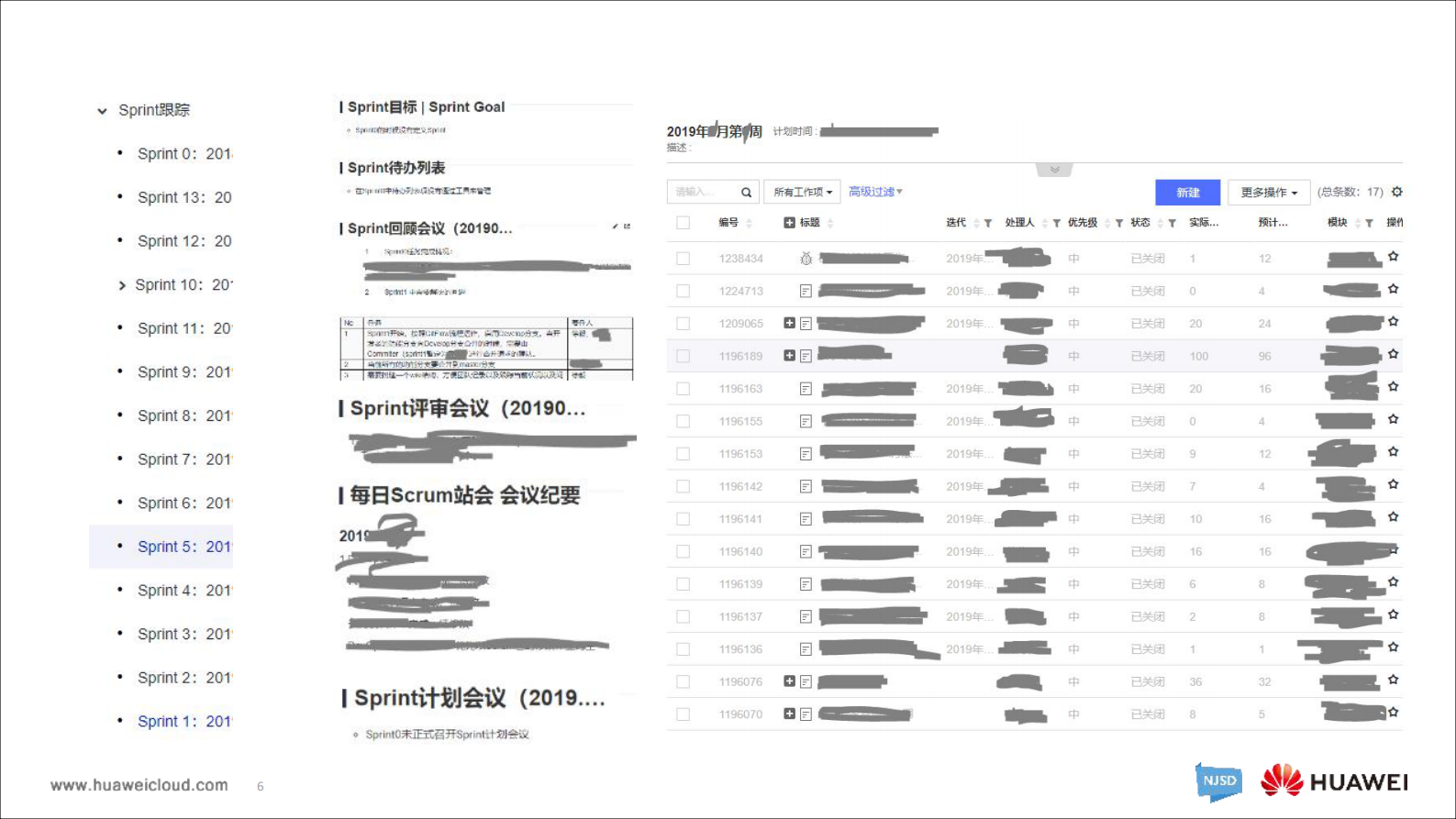Image resolution: width=1456 pixels, height=819 pixels.
Task: Tick the checkbox for 1196140
Action: pos(683,551)
